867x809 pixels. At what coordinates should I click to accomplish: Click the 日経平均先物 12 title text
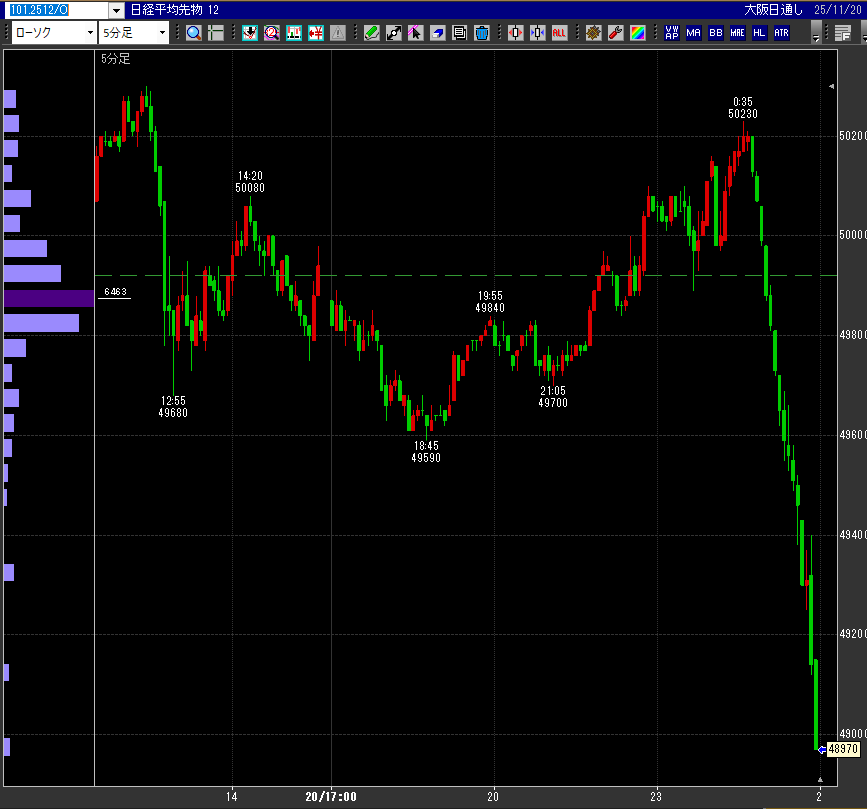click(175, 10)
